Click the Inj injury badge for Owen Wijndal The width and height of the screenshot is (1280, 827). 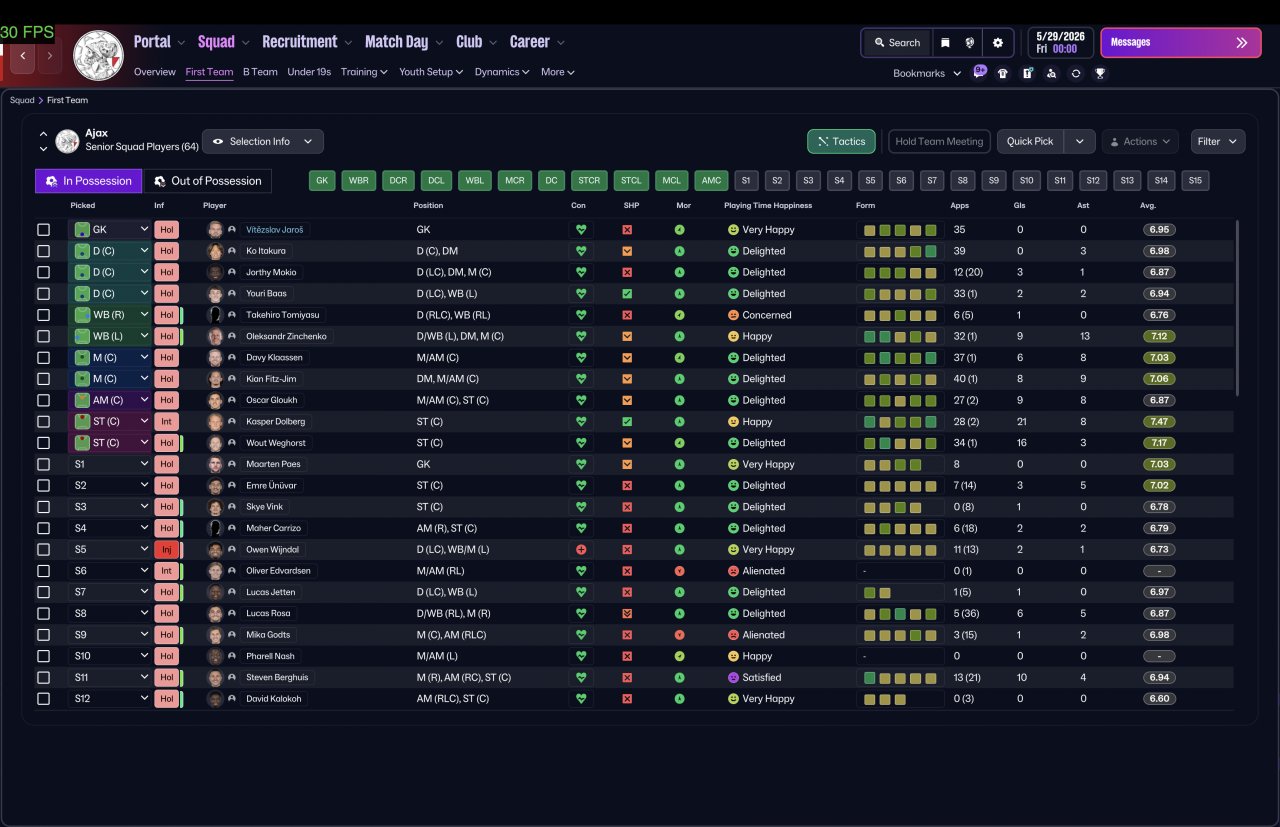click(x=166, y=549)
